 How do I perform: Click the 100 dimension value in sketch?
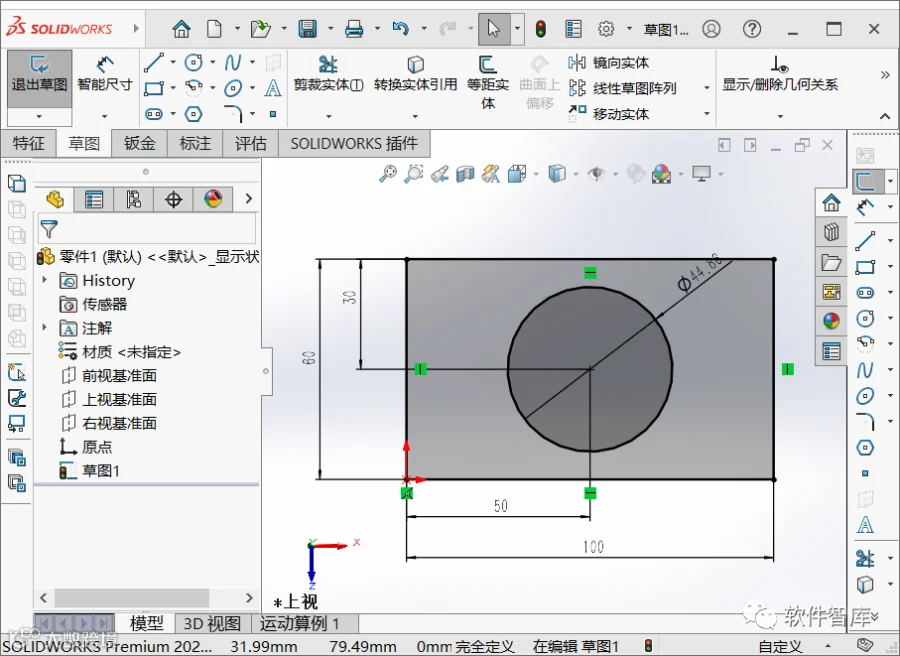[593, 546]
